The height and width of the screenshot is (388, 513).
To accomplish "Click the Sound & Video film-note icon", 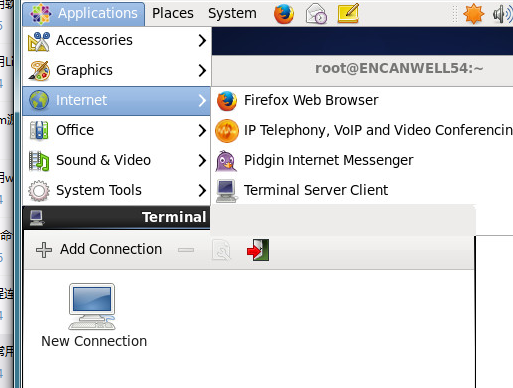I will (x=39, y=161).
